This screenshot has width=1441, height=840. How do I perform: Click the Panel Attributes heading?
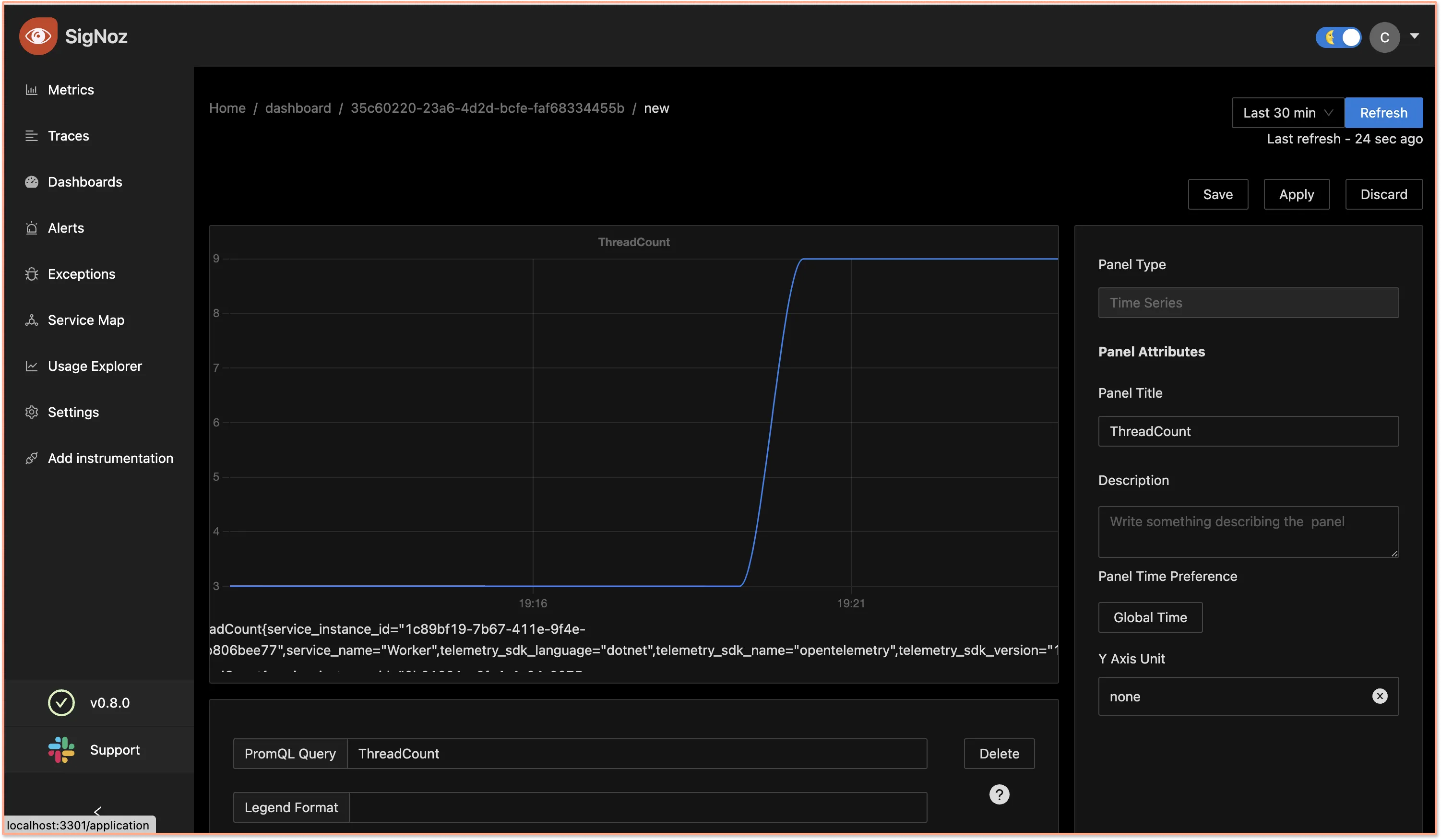pyautogui.click(x=1151, y=352)
